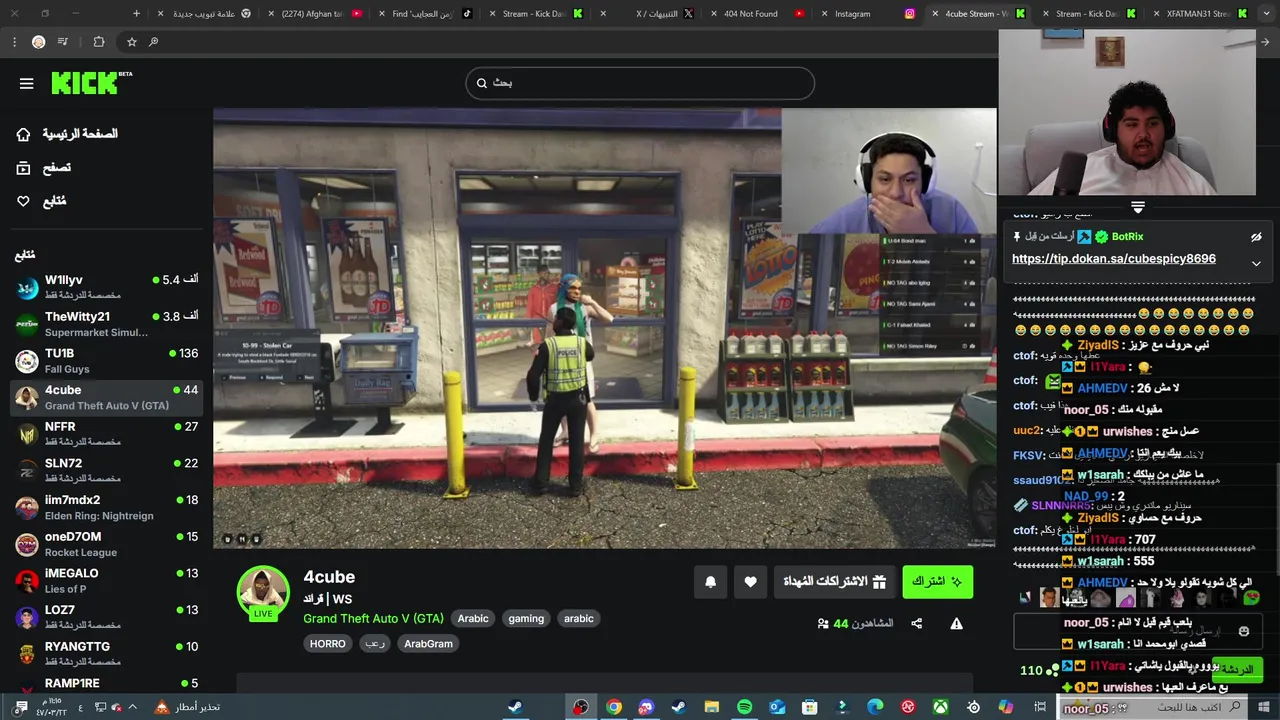Viewport: 1280px width, 720px height.
Task: Click the KICK logo
Action: [x=91, y=83]
